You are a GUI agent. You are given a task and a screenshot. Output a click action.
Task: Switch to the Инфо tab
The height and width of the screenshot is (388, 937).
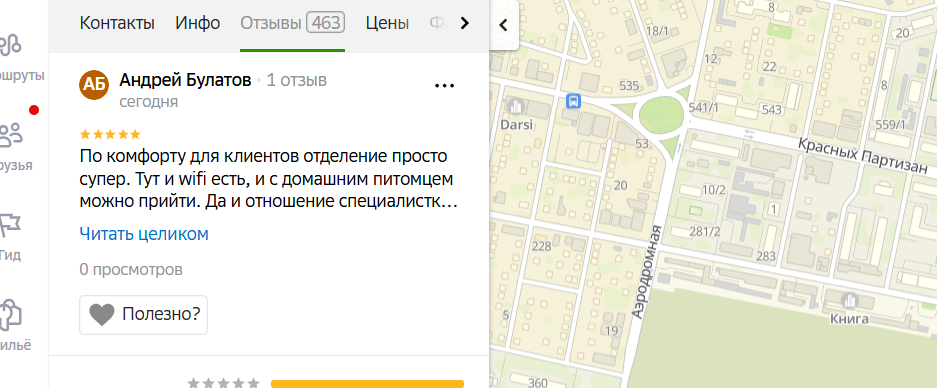coord(198,23)
